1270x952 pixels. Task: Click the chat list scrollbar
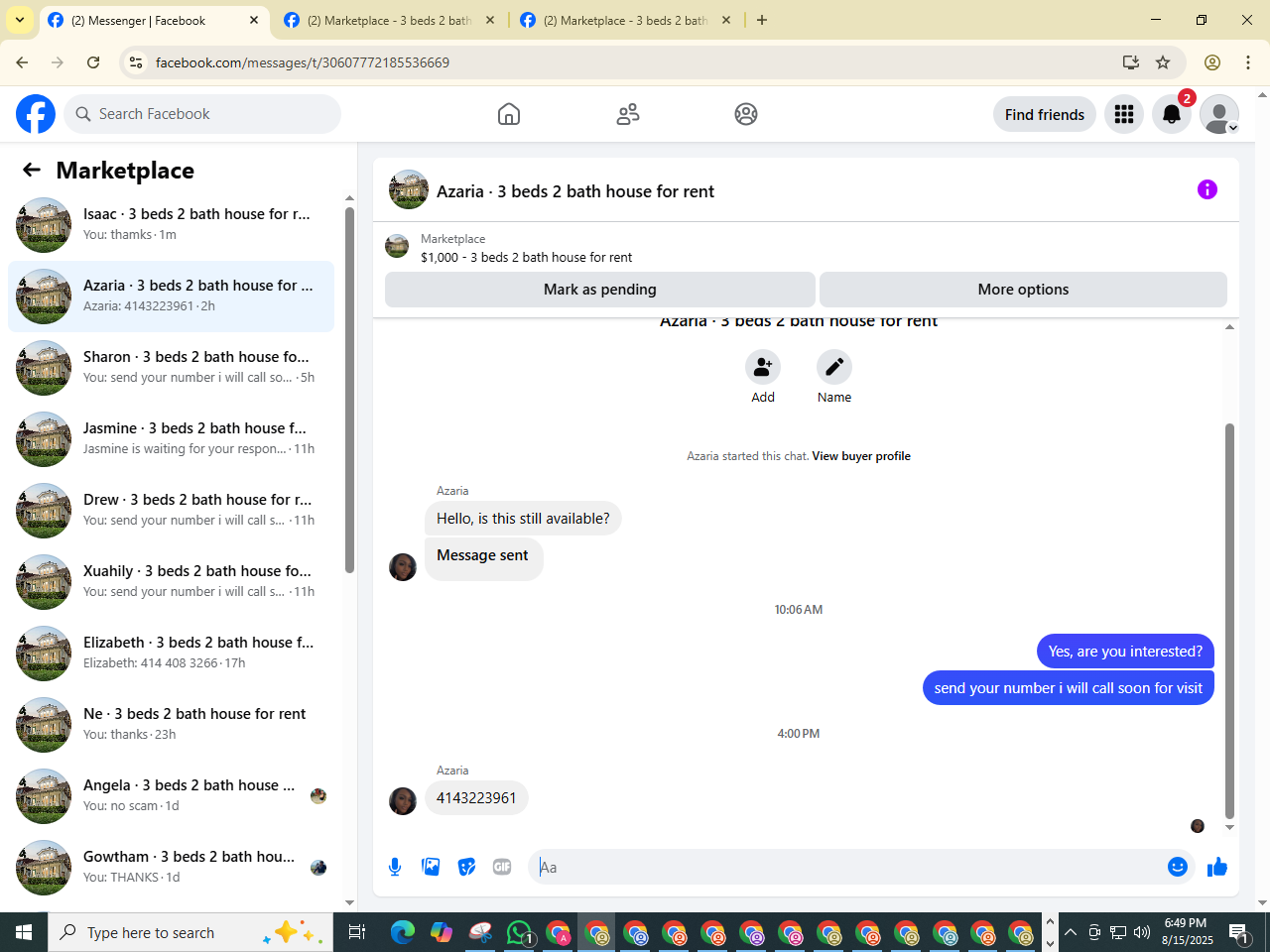(349, 390)
